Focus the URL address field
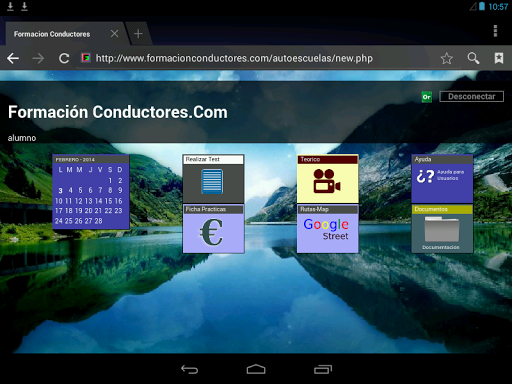The width and height of the screenshot is (512, 384). tap(234, 58)
